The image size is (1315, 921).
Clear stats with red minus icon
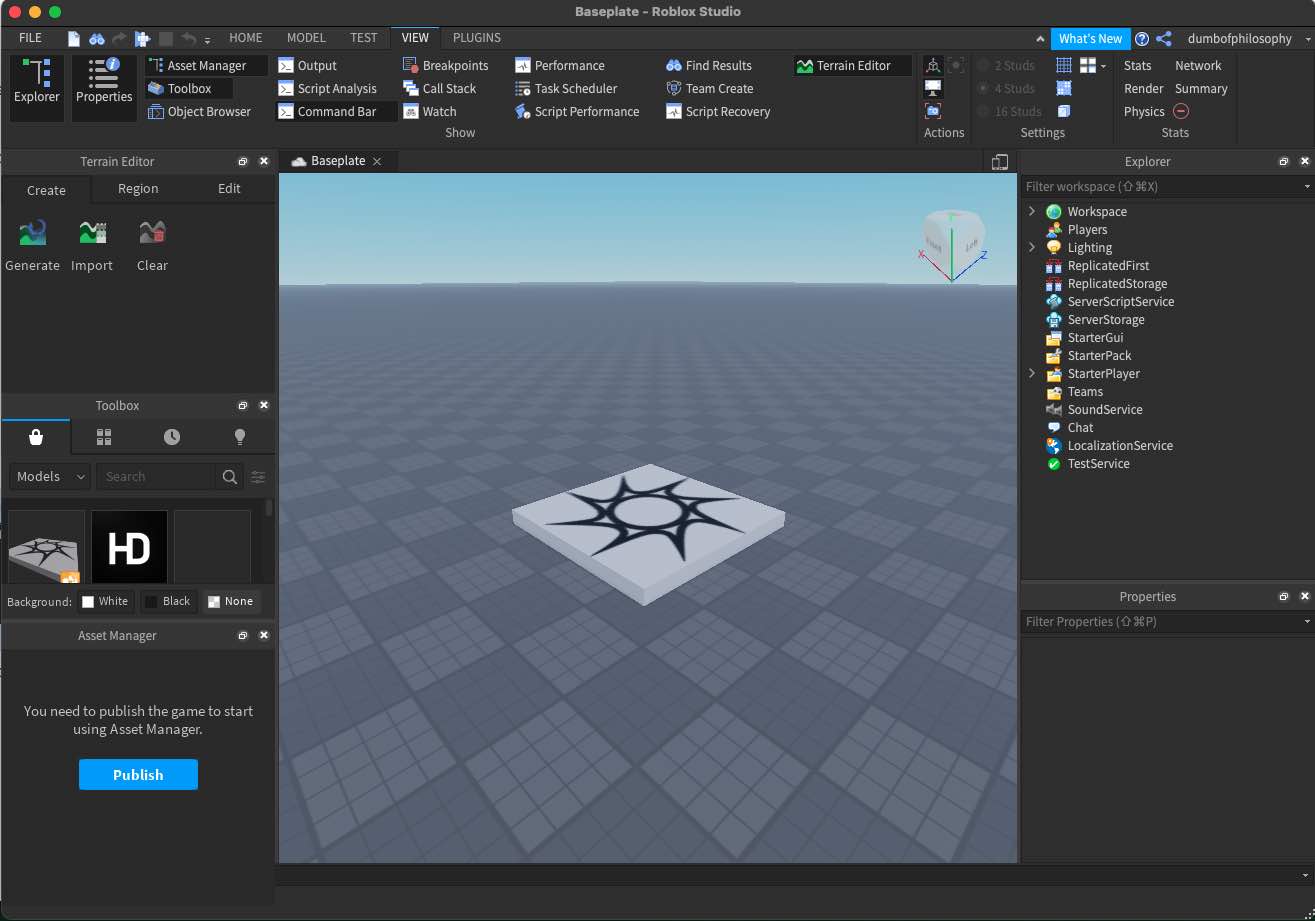[x=1181, y=111]
